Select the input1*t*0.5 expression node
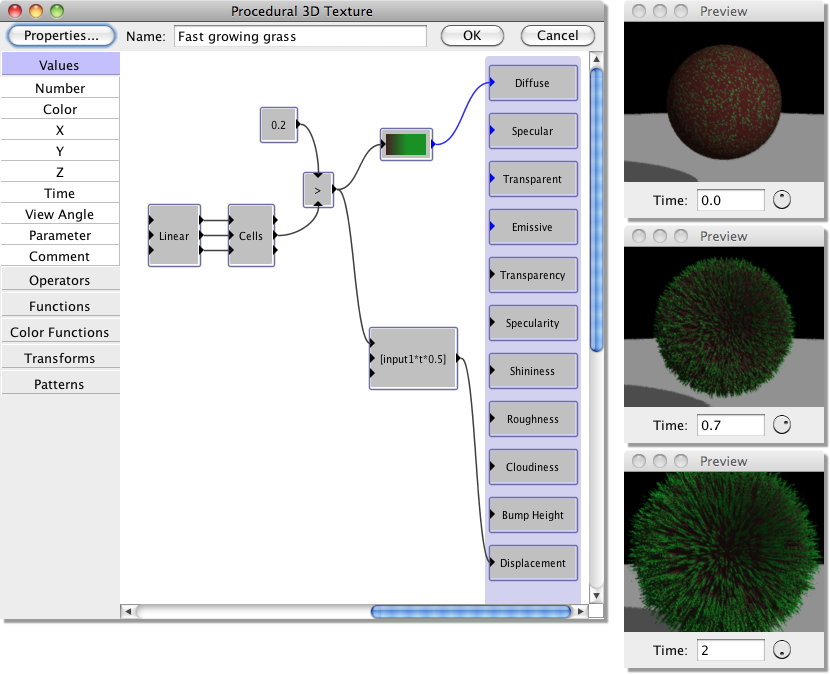This screenshot has width=830, height=674. (x=413, y=358)
